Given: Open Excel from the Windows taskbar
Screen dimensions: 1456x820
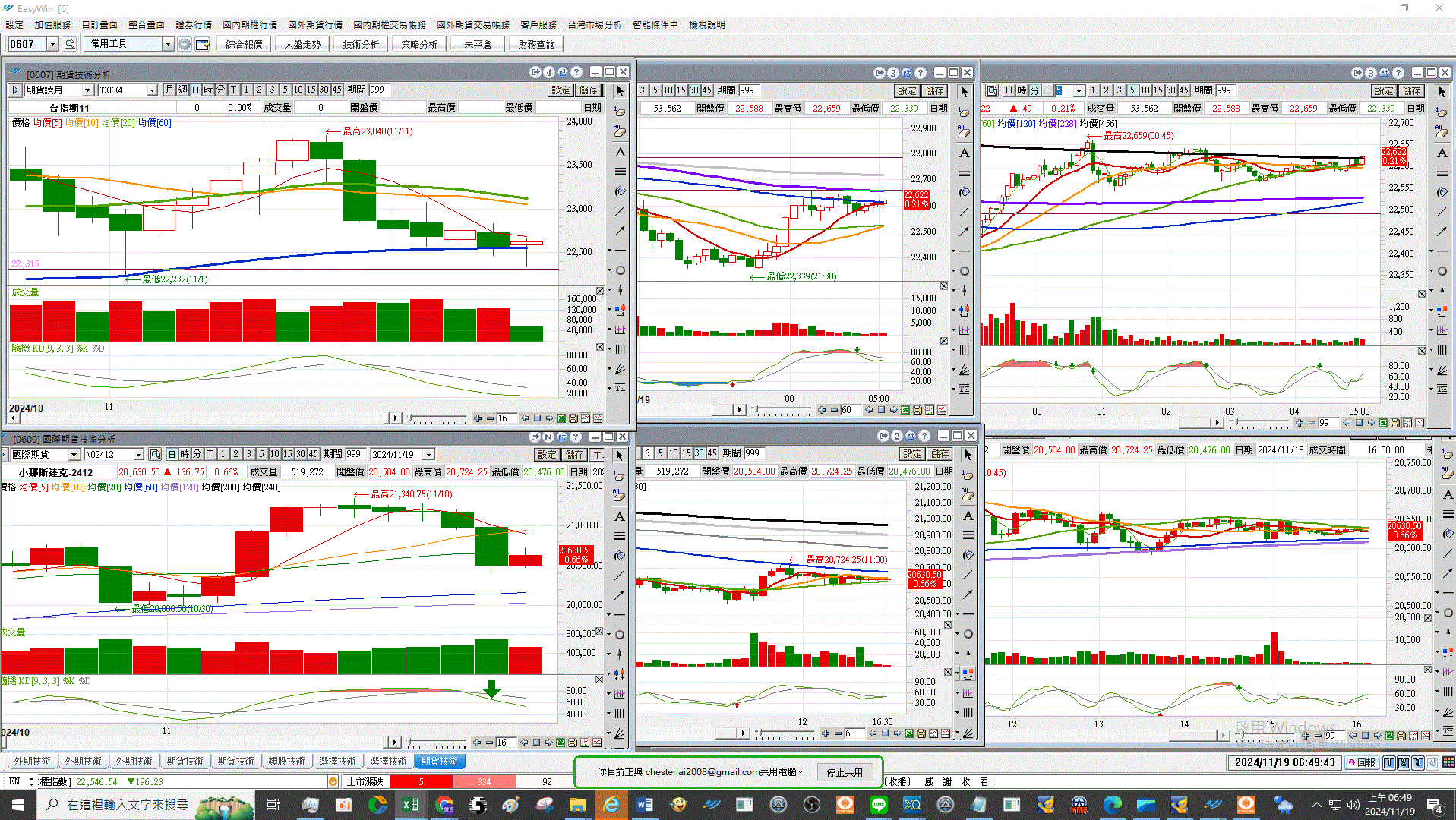Looking at the screenshot, I should tap(411, 805).
